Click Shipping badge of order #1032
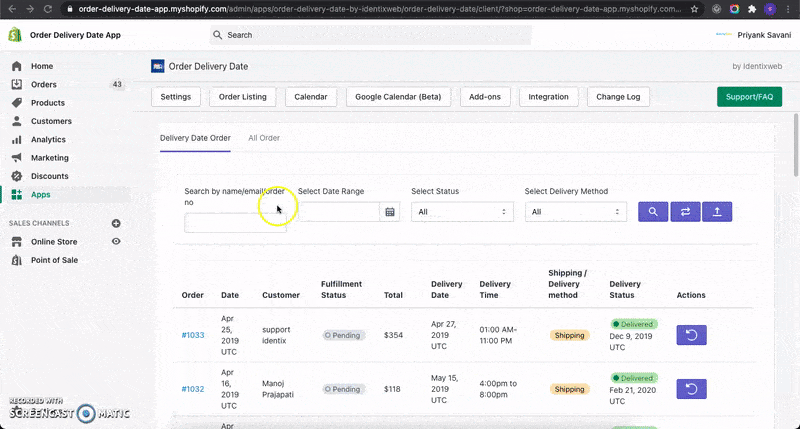The width and height of the screenshot is (800, 429). click(x=569, y=389)
